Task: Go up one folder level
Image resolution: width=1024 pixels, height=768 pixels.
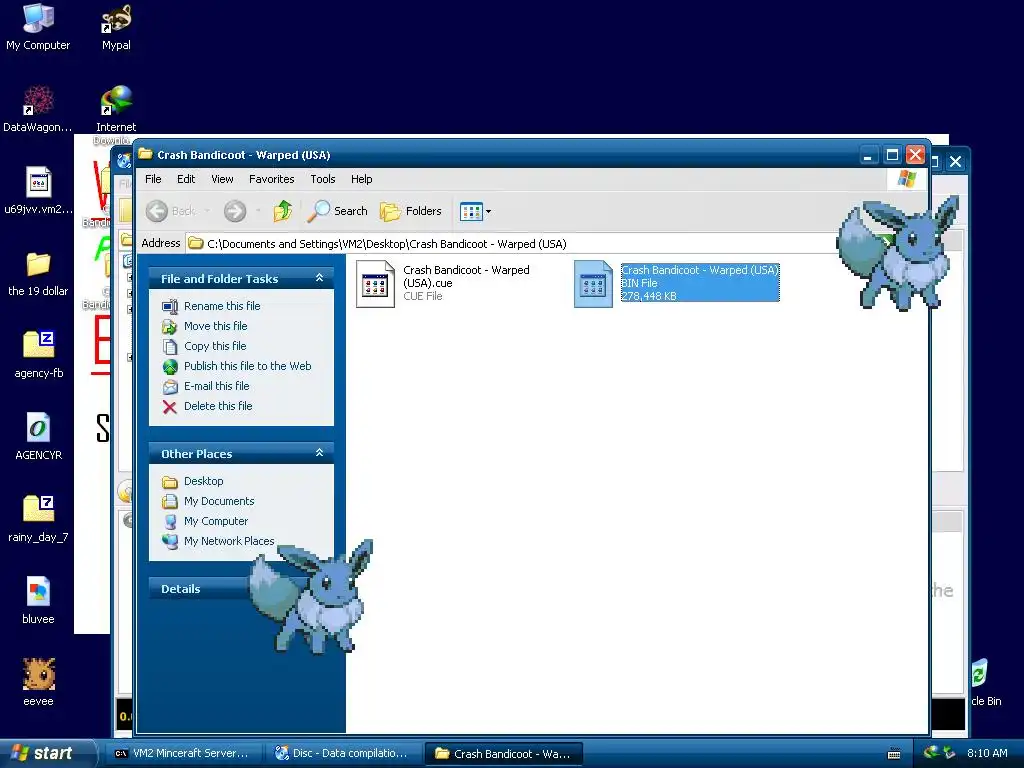Action: click(x=283, y=211)
